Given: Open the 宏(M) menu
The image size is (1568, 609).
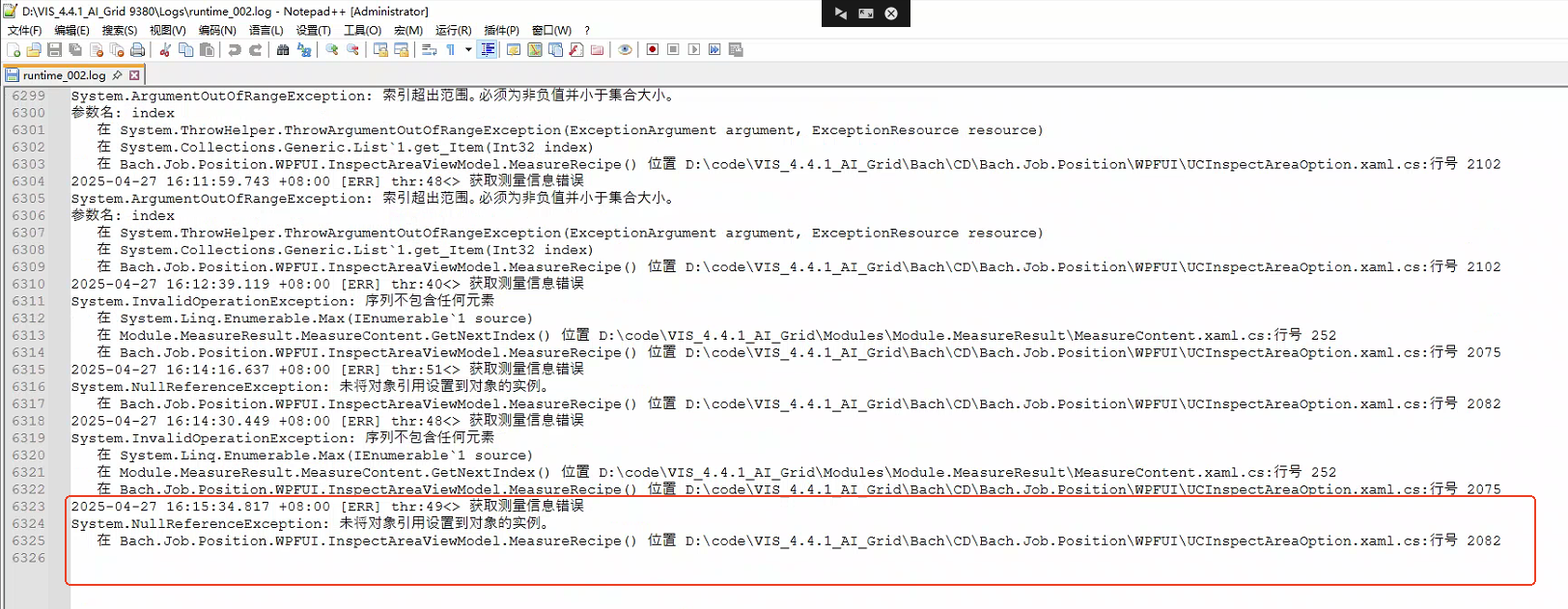Looking at the screenshot, I should tap(408, 30).
